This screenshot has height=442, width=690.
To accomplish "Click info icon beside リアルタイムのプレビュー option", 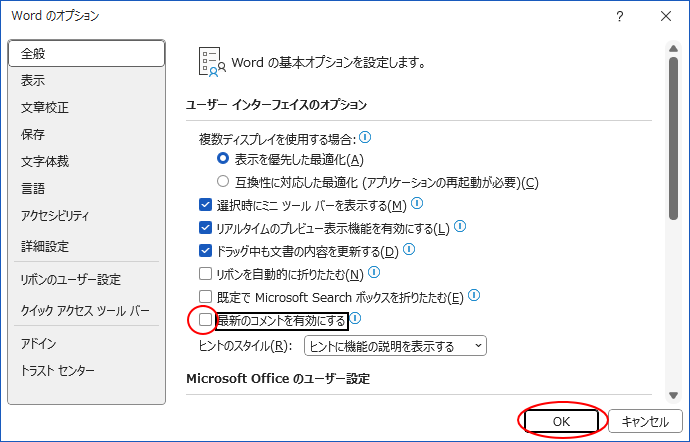I will tap(460, 226).
